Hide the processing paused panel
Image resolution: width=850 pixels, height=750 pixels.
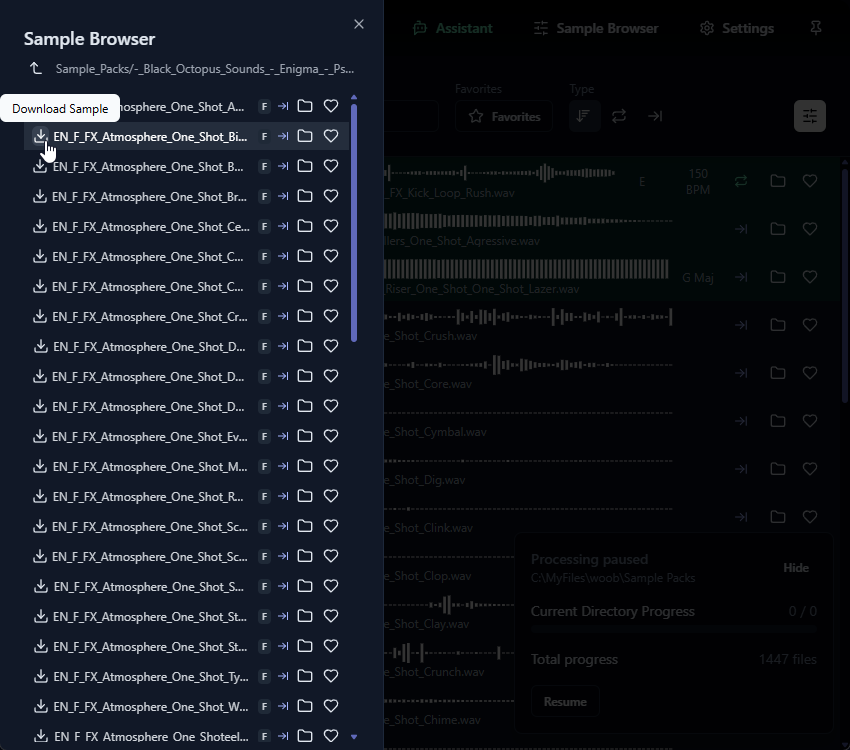796,568
